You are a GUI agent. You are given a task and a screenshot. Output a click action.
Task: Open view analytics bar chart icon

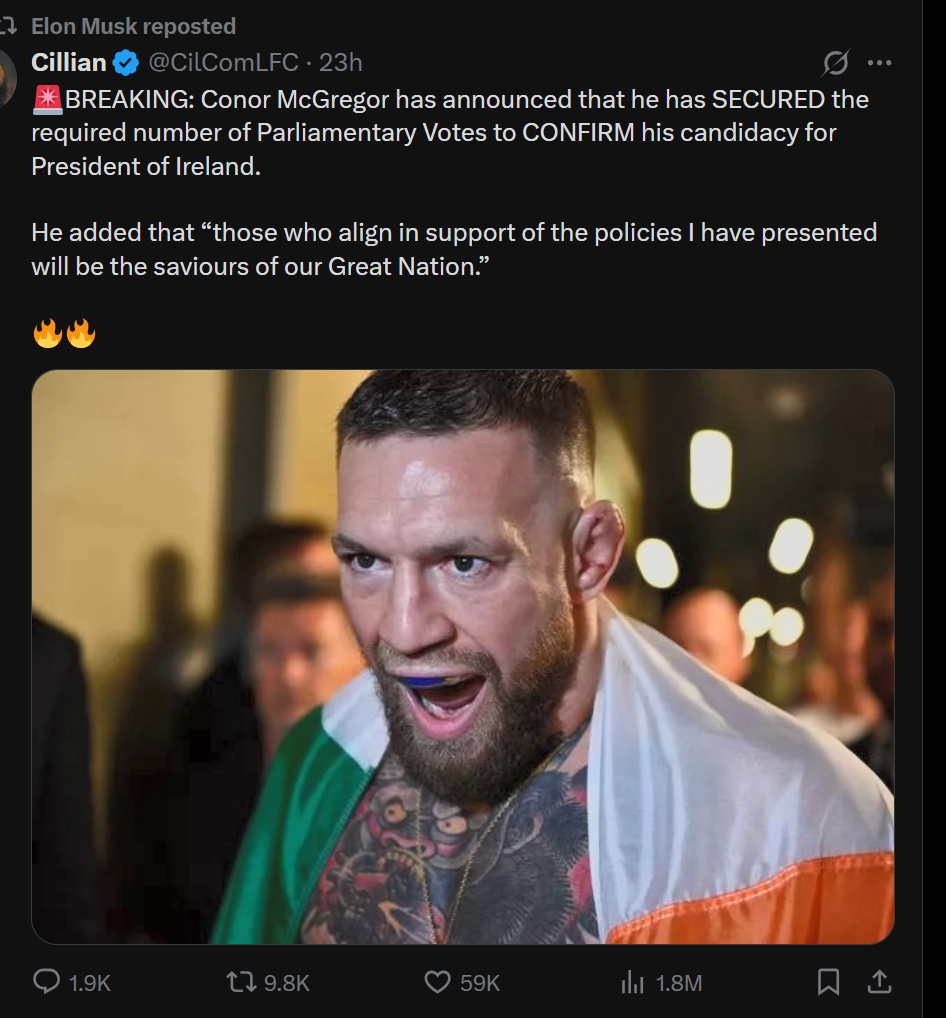coord(632,983)
